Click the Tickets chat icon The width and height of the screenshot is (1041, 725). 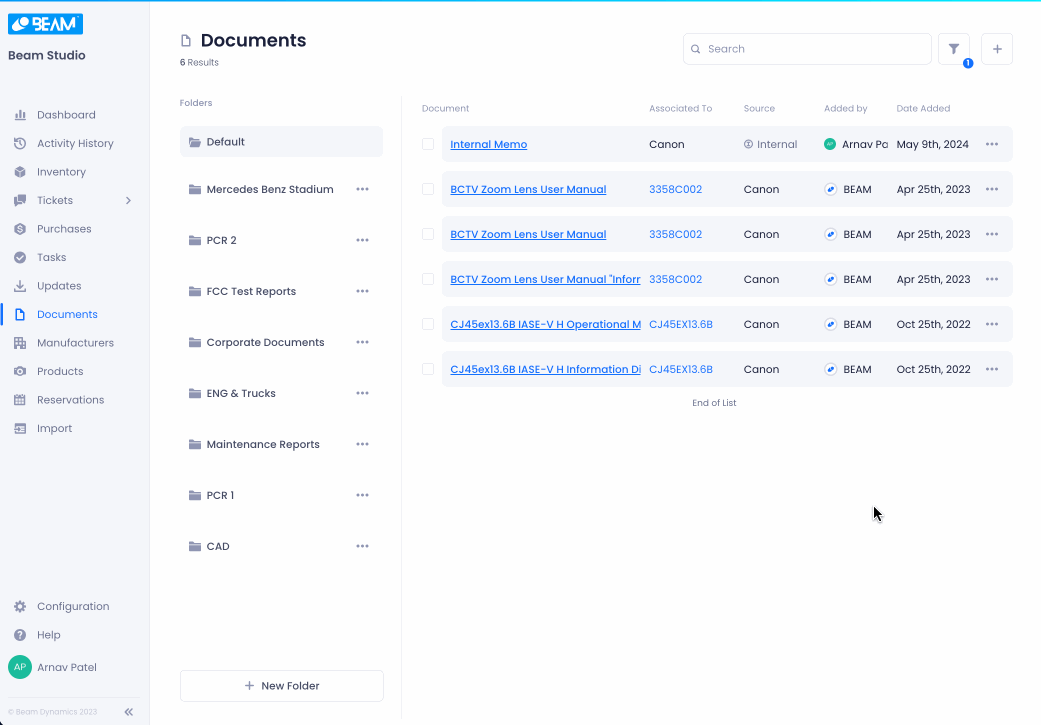tap(20, 201)
